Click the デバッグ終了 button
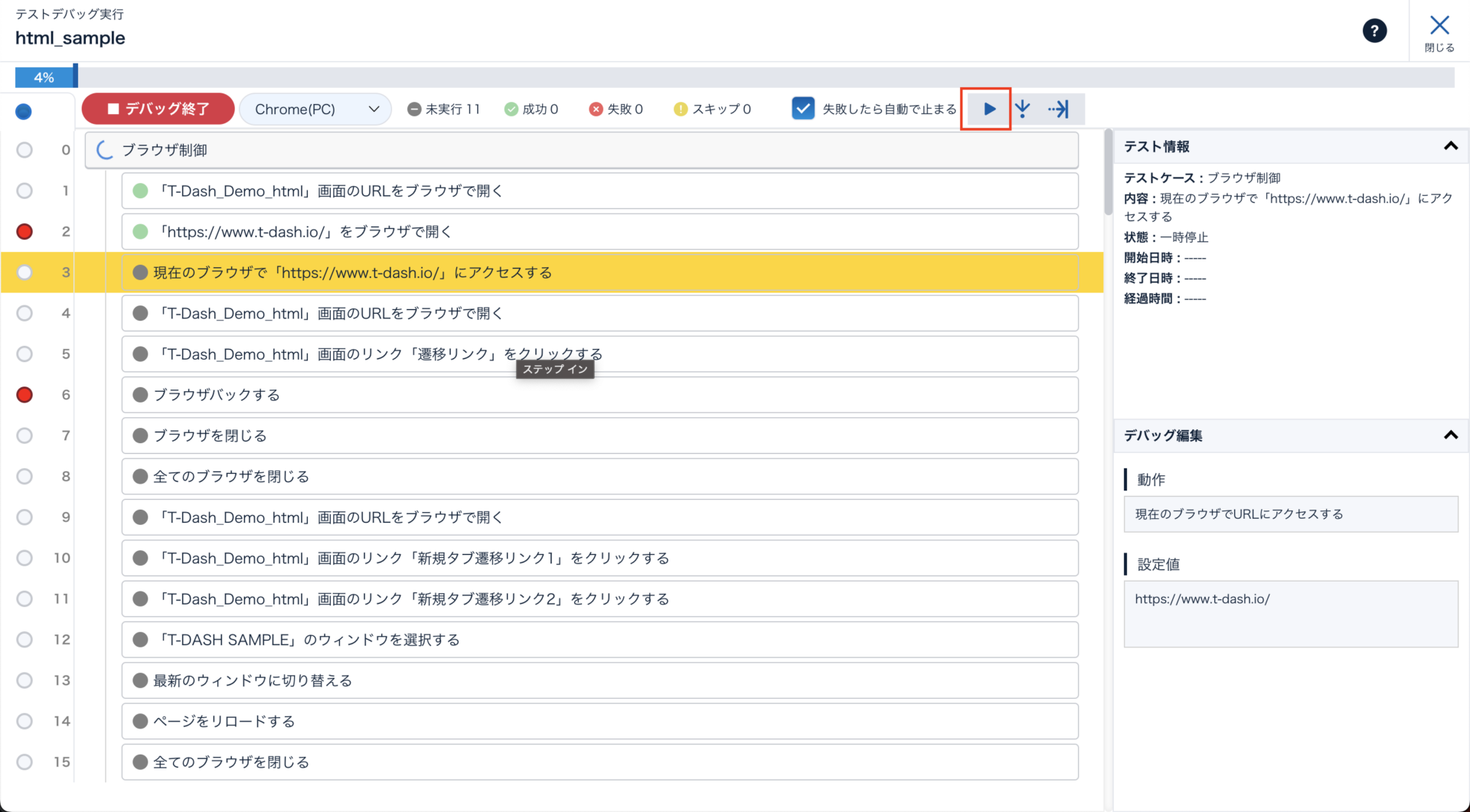This screenshot has width=1470, height=812. point(158,109)
